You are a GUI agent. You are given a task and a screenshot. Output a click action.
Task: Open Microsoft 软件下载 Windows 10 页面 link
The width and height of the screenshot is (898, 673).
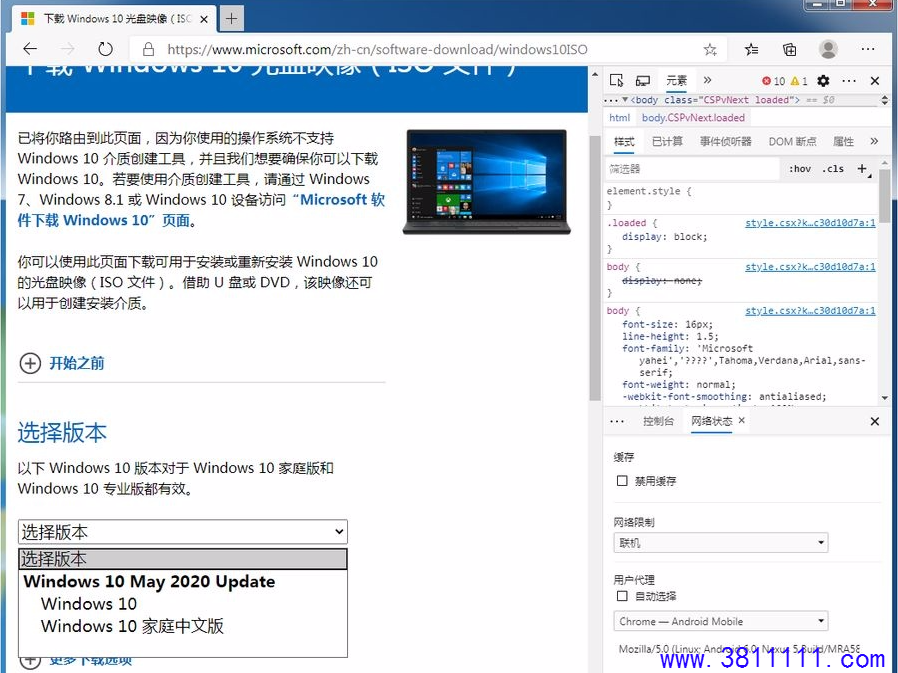(x=201, y=210)
